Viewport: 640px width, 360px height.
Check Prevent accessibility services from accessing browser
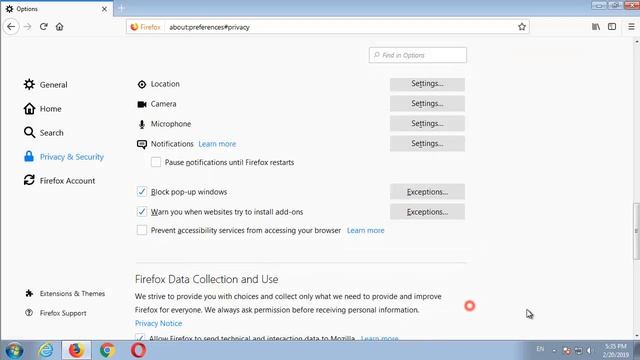tap(142, 230)
